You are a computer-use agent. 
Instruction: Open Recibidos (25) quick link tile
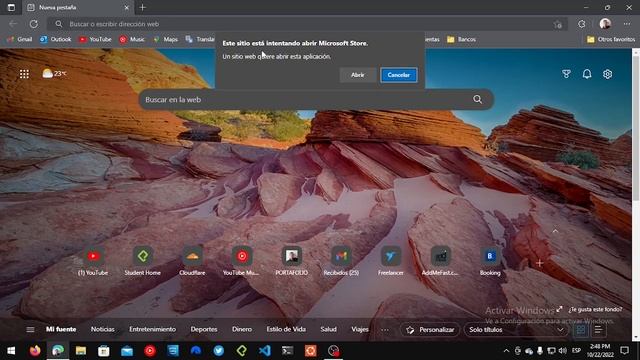tap(341, 261)
